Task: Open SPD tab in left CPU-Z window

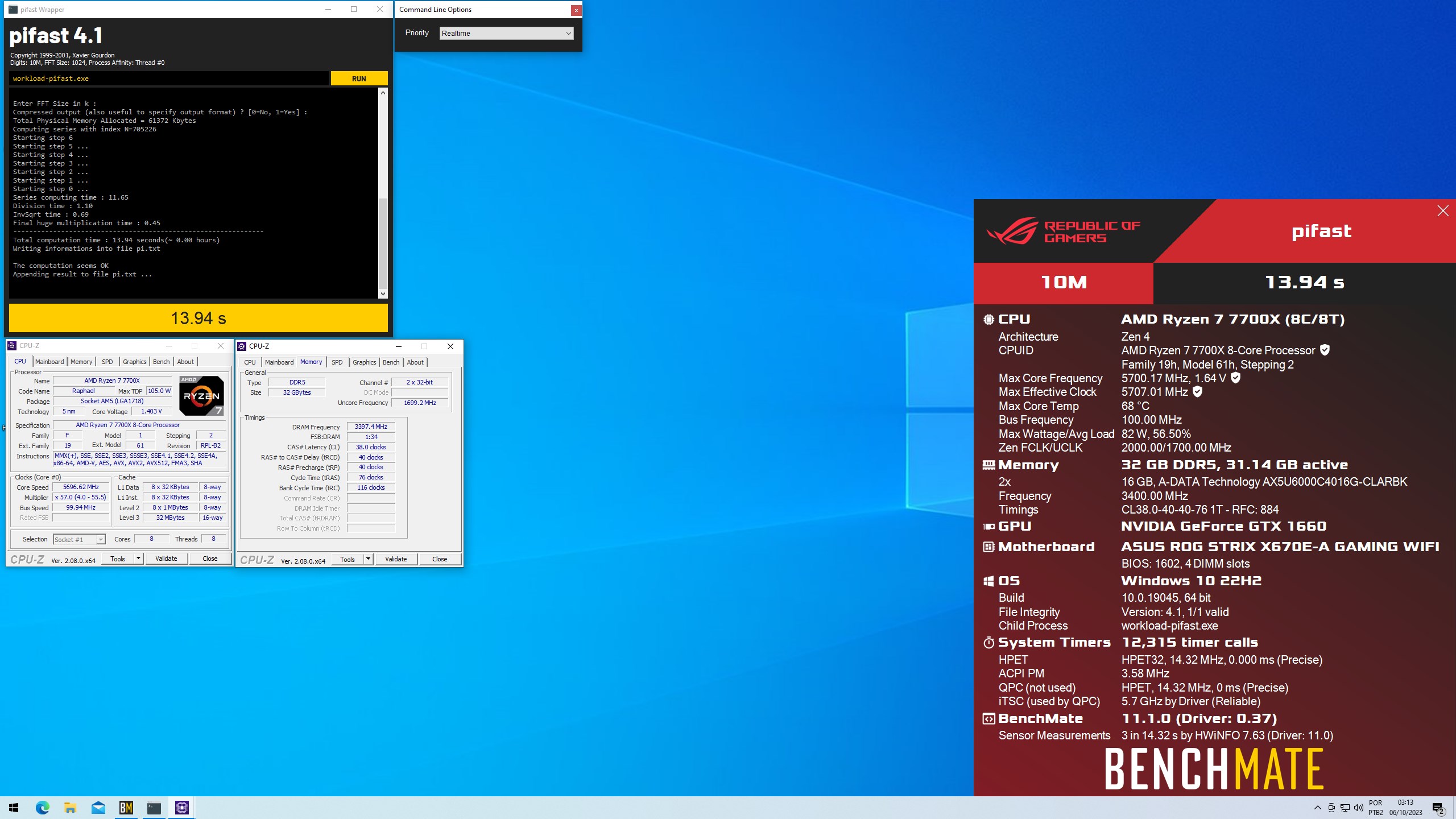Action: click(107, 362)
